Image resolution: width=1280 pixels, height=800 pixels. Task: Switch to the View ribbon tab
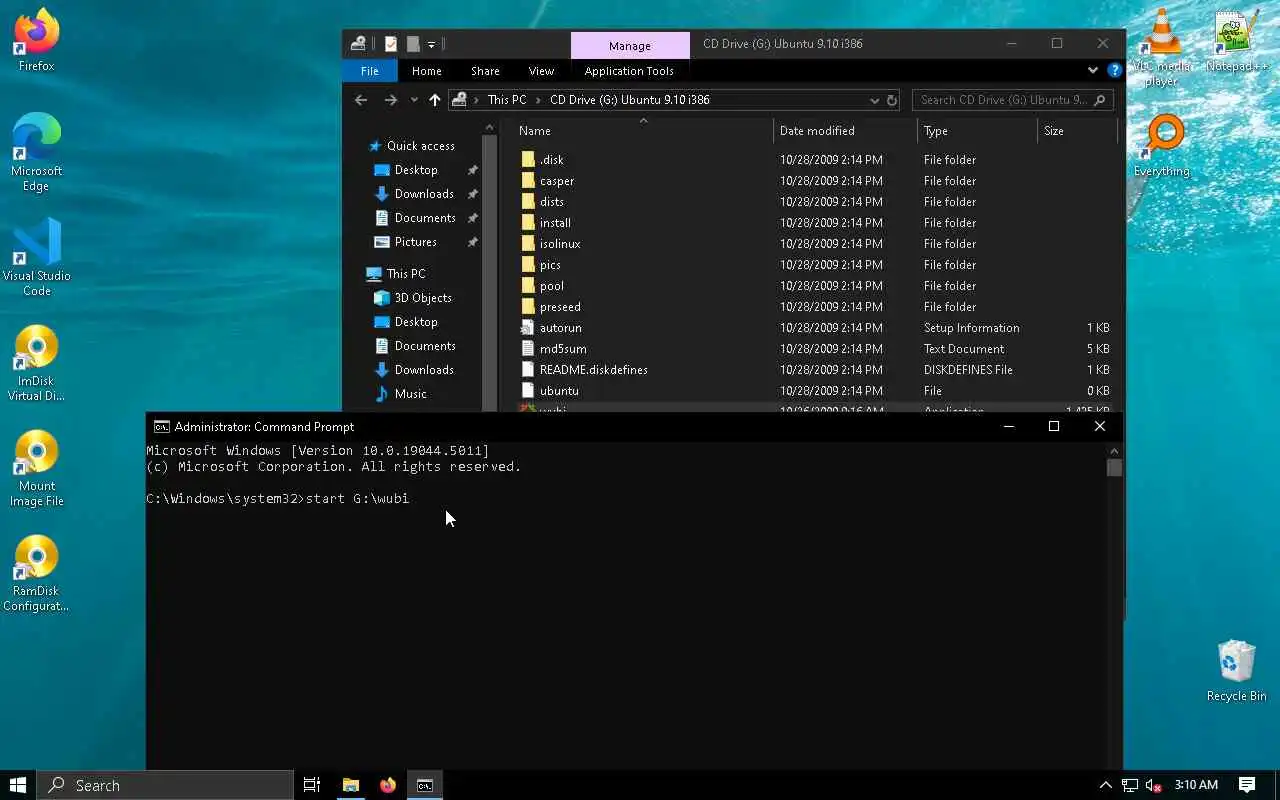(541, 71)
